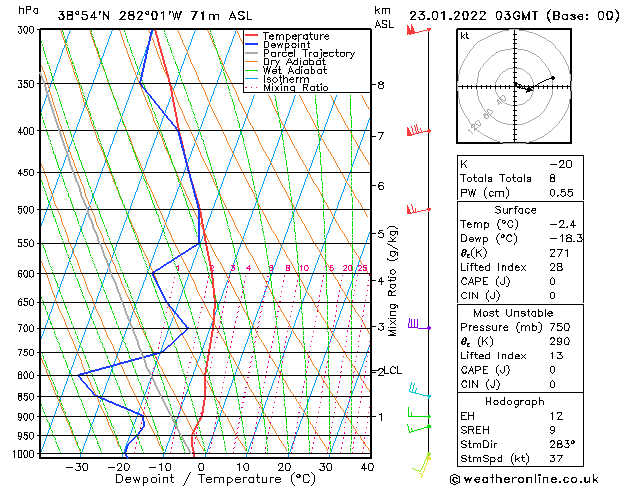
Task: Click the red wind barb at 300 hPa
Action: [x=412, y=31]
